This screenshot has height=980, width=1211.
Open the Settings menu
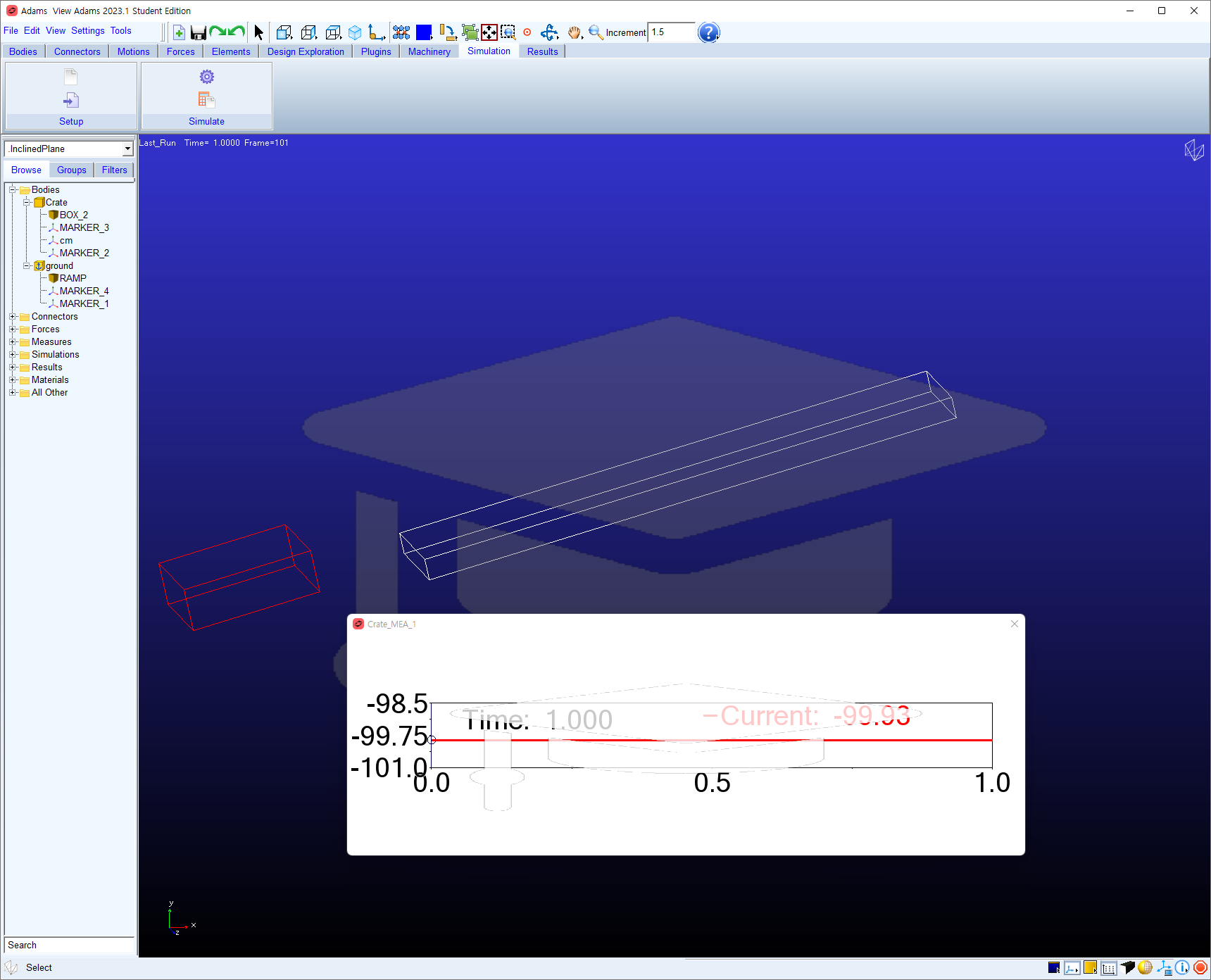[x=87, y=31]
